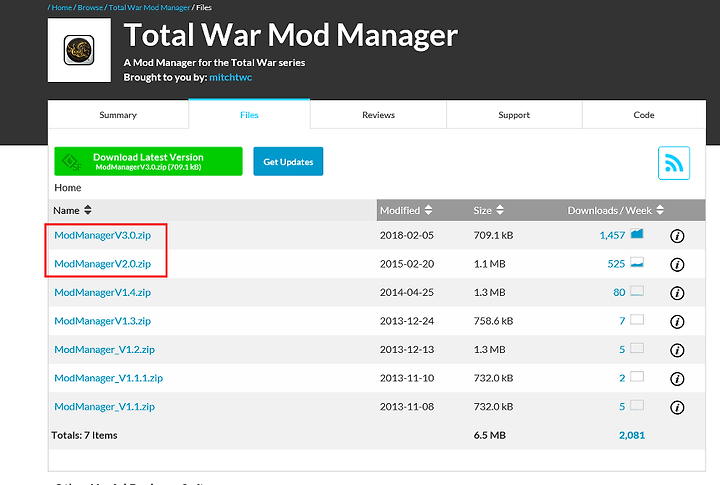Go to Home in the breadcrumb
The image size is (720, 485).
62,7
